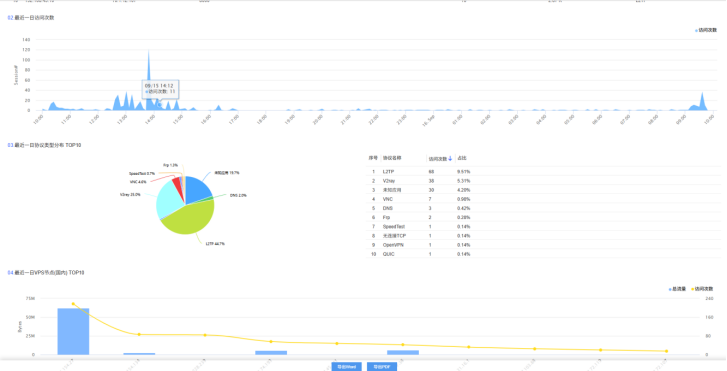Click the SpeedTest label on pie chart
The width and height of the screenshot is (727, 371).
tap(142, 173)
